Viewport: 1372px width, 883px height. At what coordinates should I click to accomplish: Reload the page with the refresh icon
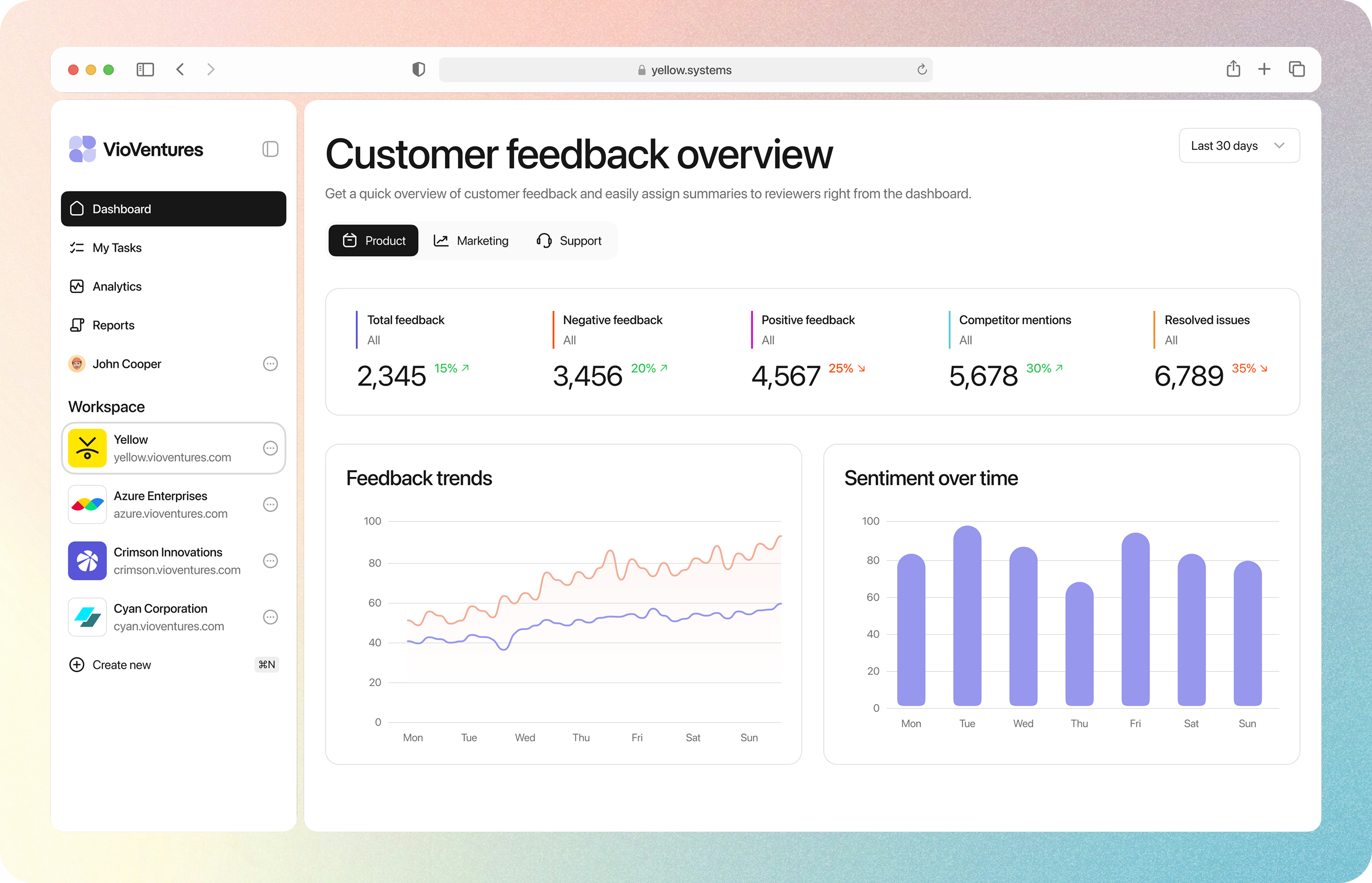[922, 69]
